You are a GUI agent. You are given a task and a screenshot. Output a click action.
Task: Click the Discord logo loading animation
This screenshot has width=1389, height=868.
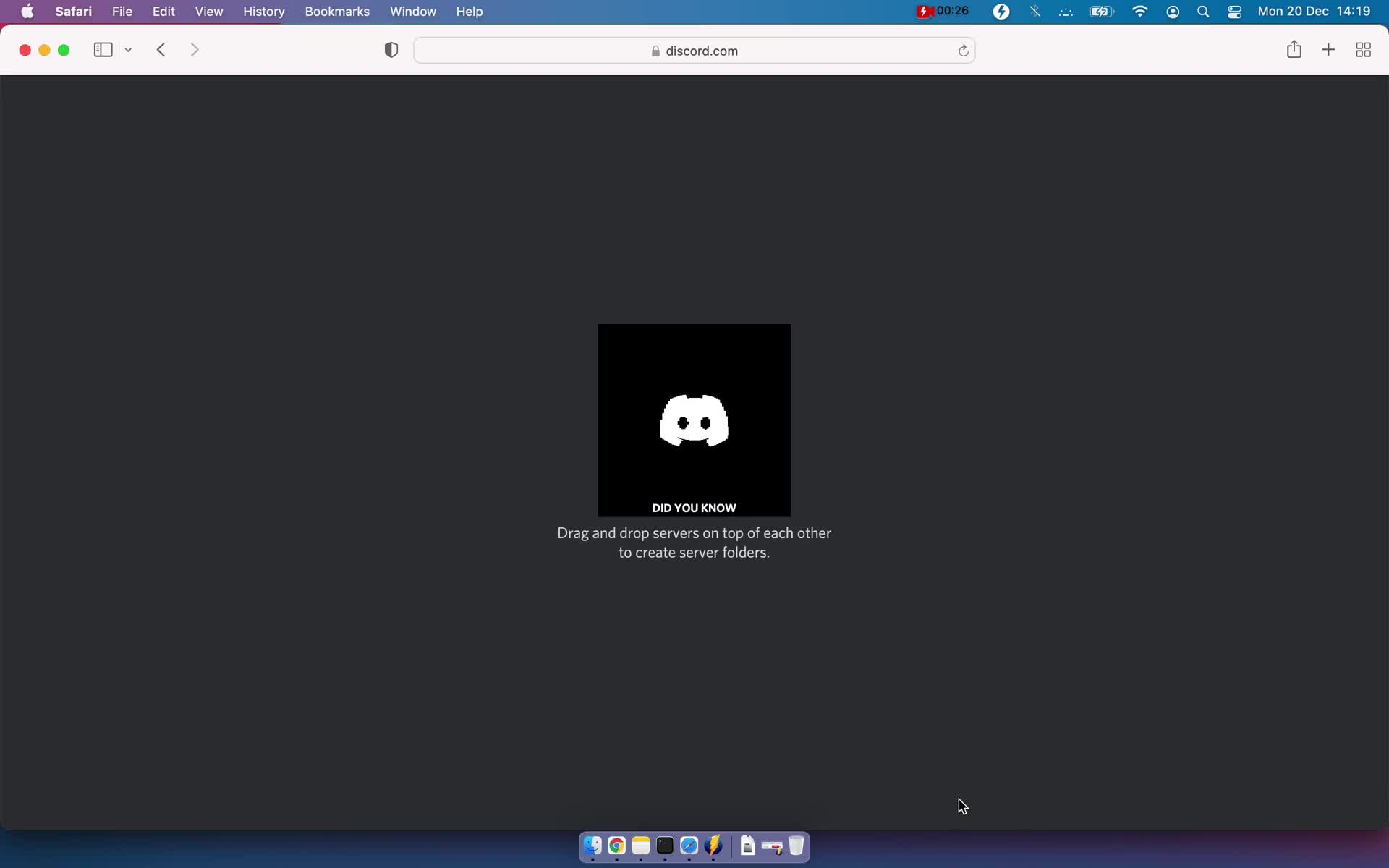click(694, 420)
